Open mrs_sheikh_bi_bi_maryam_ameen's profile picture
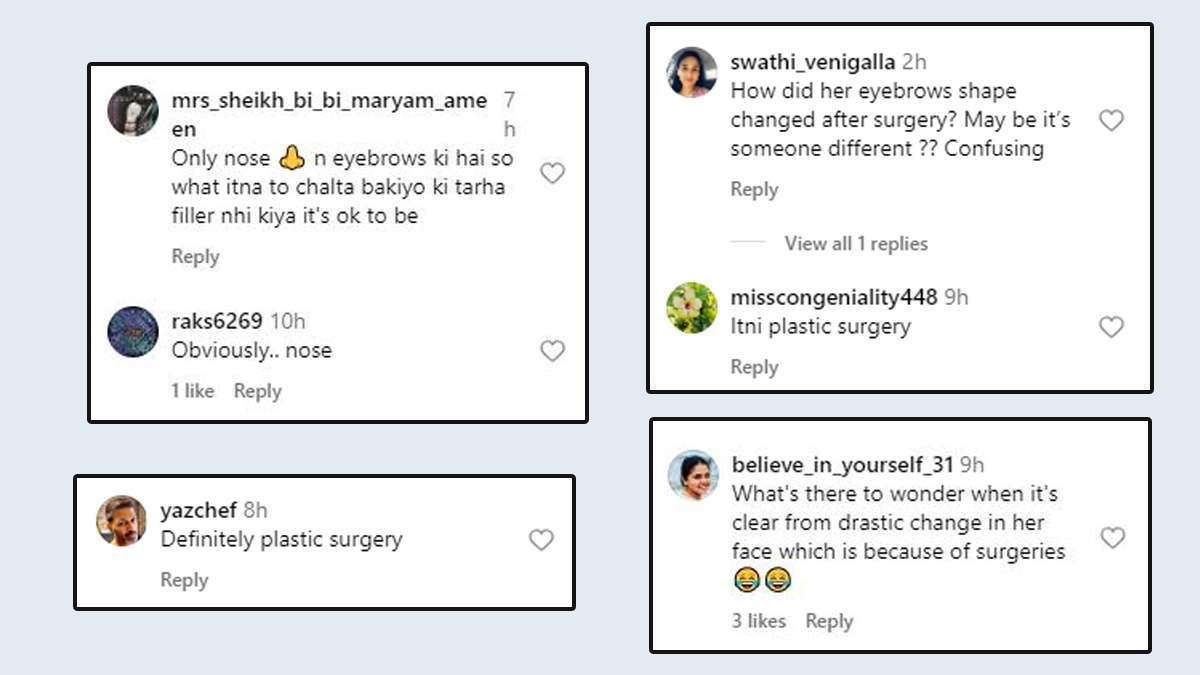Screen dimensions: 1200x675 tap(133, 110)
